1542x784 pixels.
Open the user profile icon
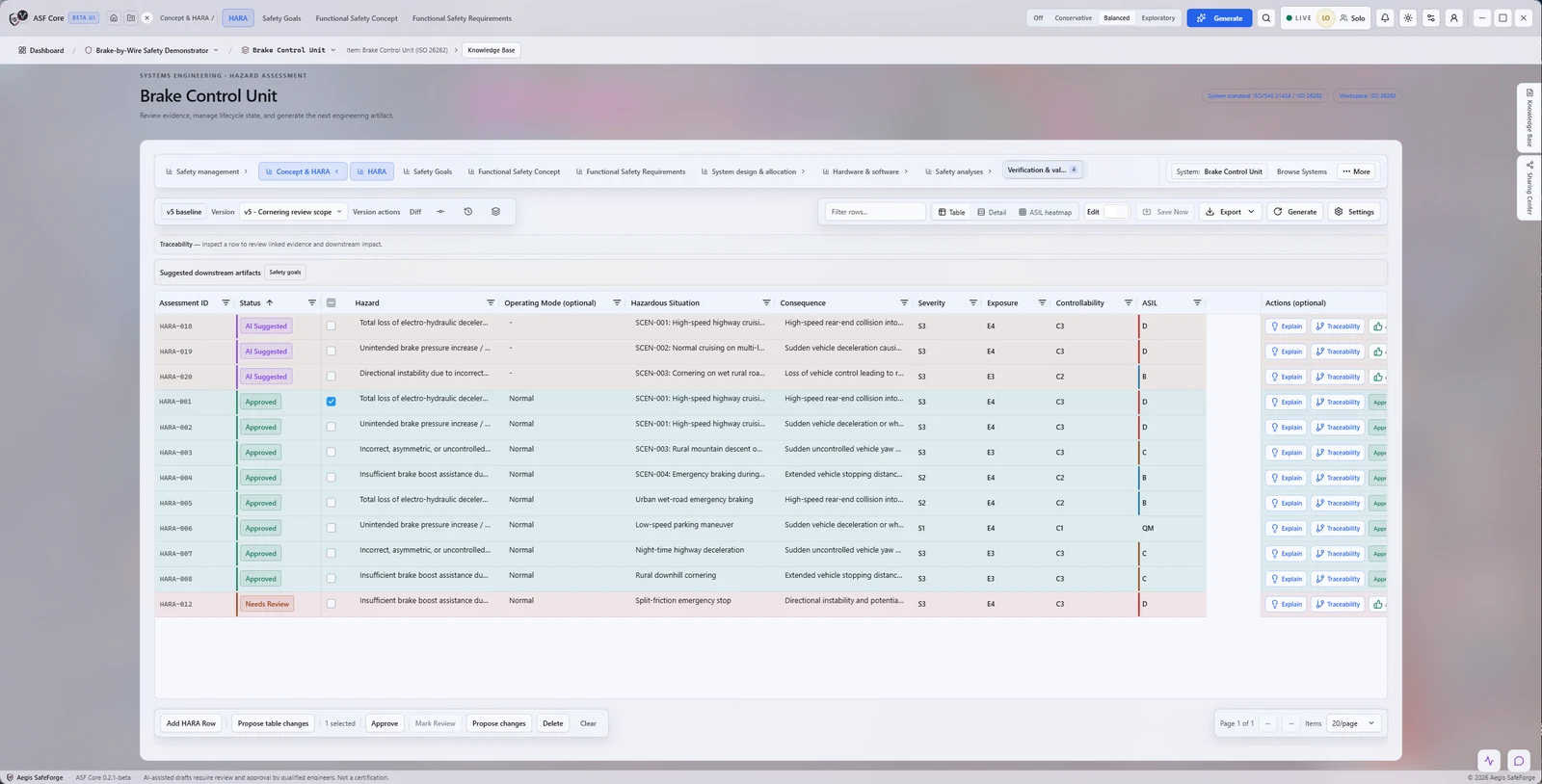point(1454,18)
